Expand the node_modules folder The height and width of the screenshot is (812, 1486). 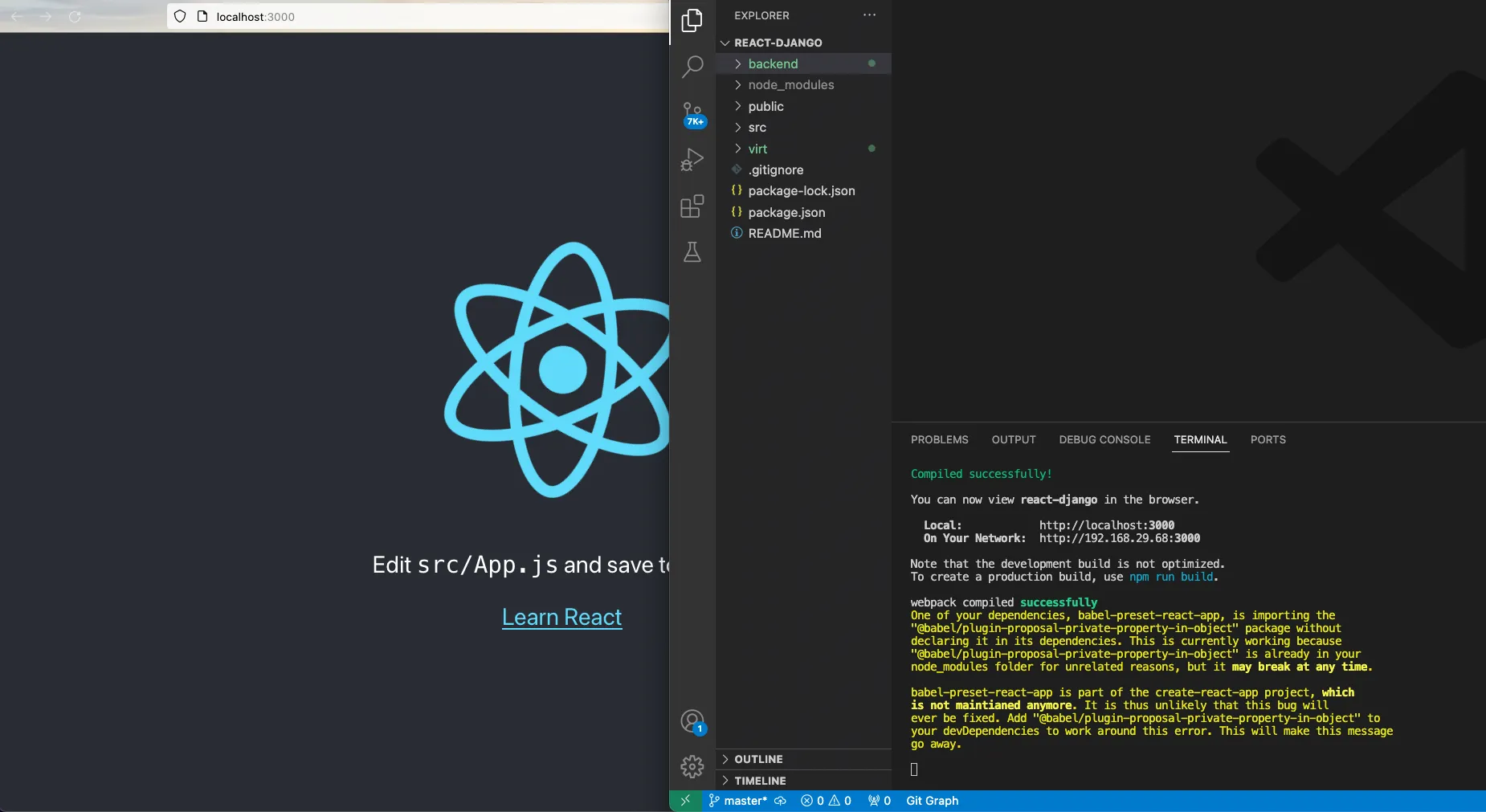[803, 84]
